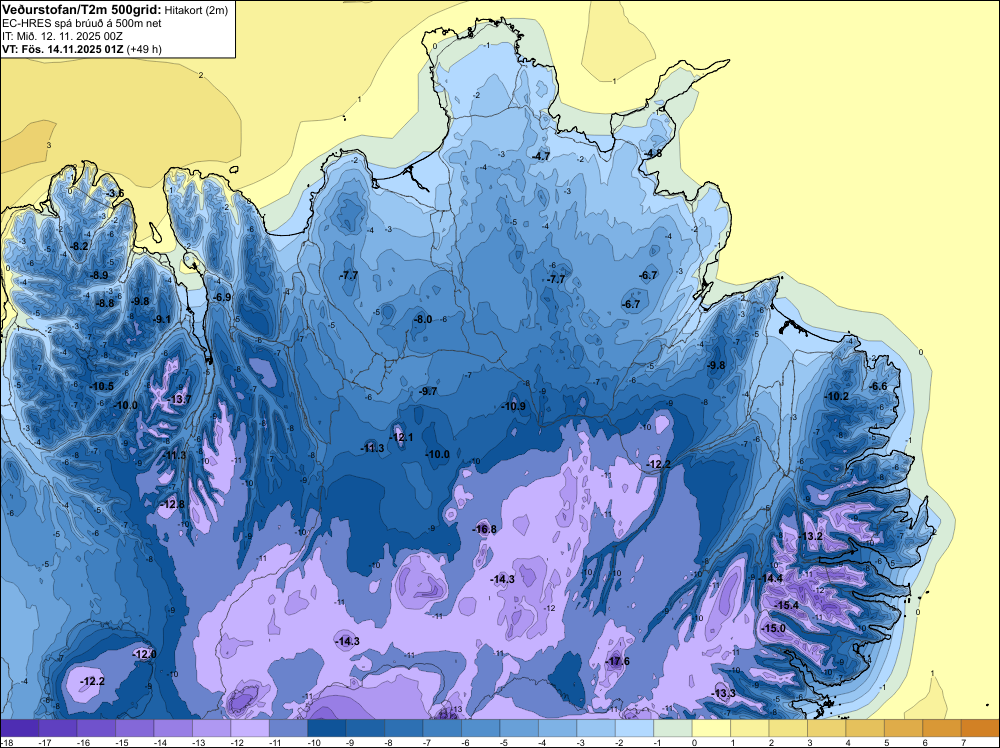Click the -4.8 temperature label
Image resolution: width=1000 pixels, height=748 pixels.
652,154
